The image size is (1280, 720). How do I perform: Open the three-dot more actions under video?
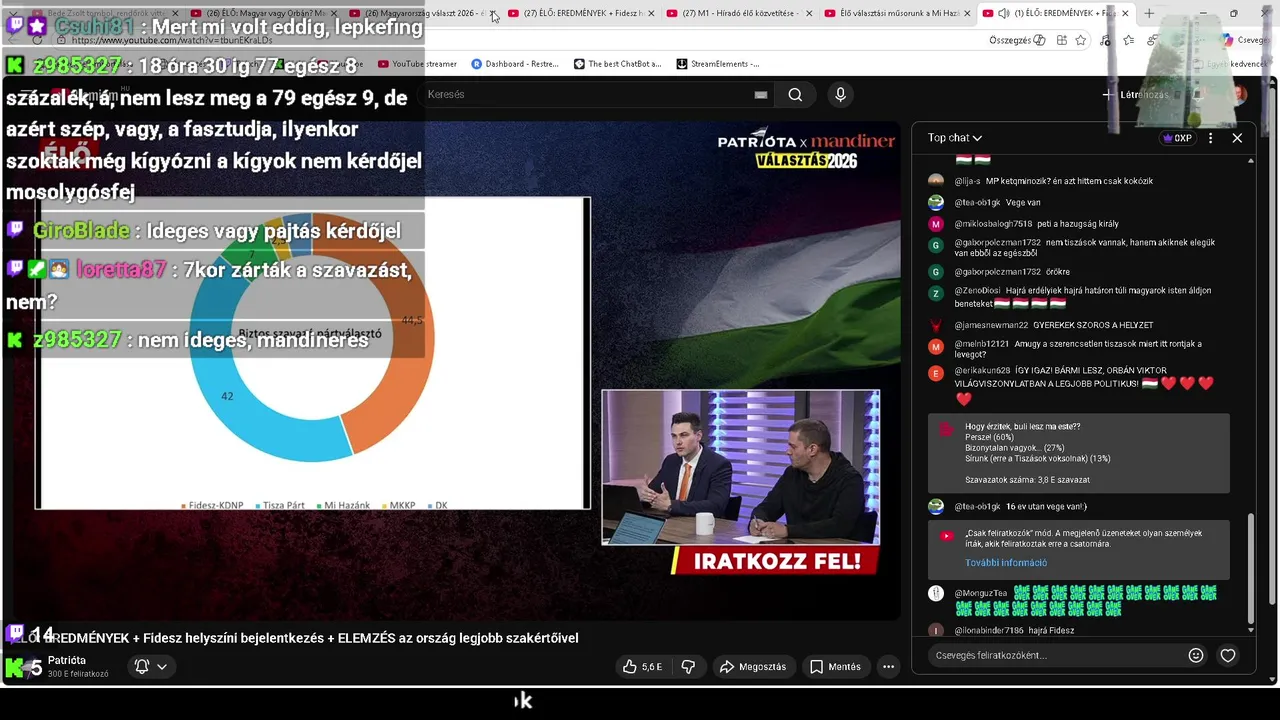(x=888, y=667)
